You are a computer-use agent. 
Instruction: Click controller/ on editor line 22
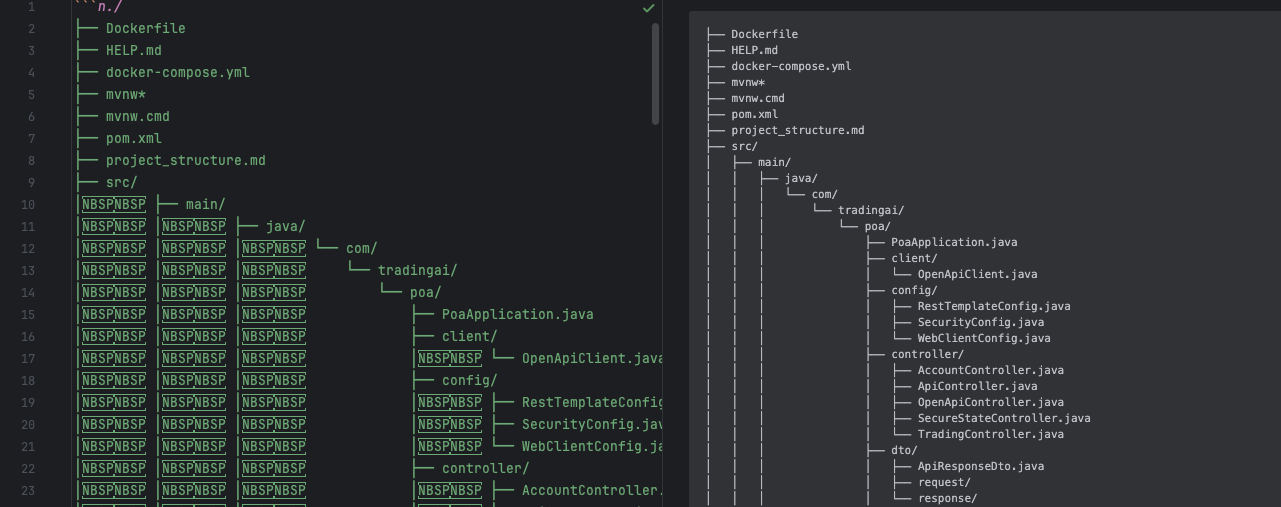[x=486, y=468]
